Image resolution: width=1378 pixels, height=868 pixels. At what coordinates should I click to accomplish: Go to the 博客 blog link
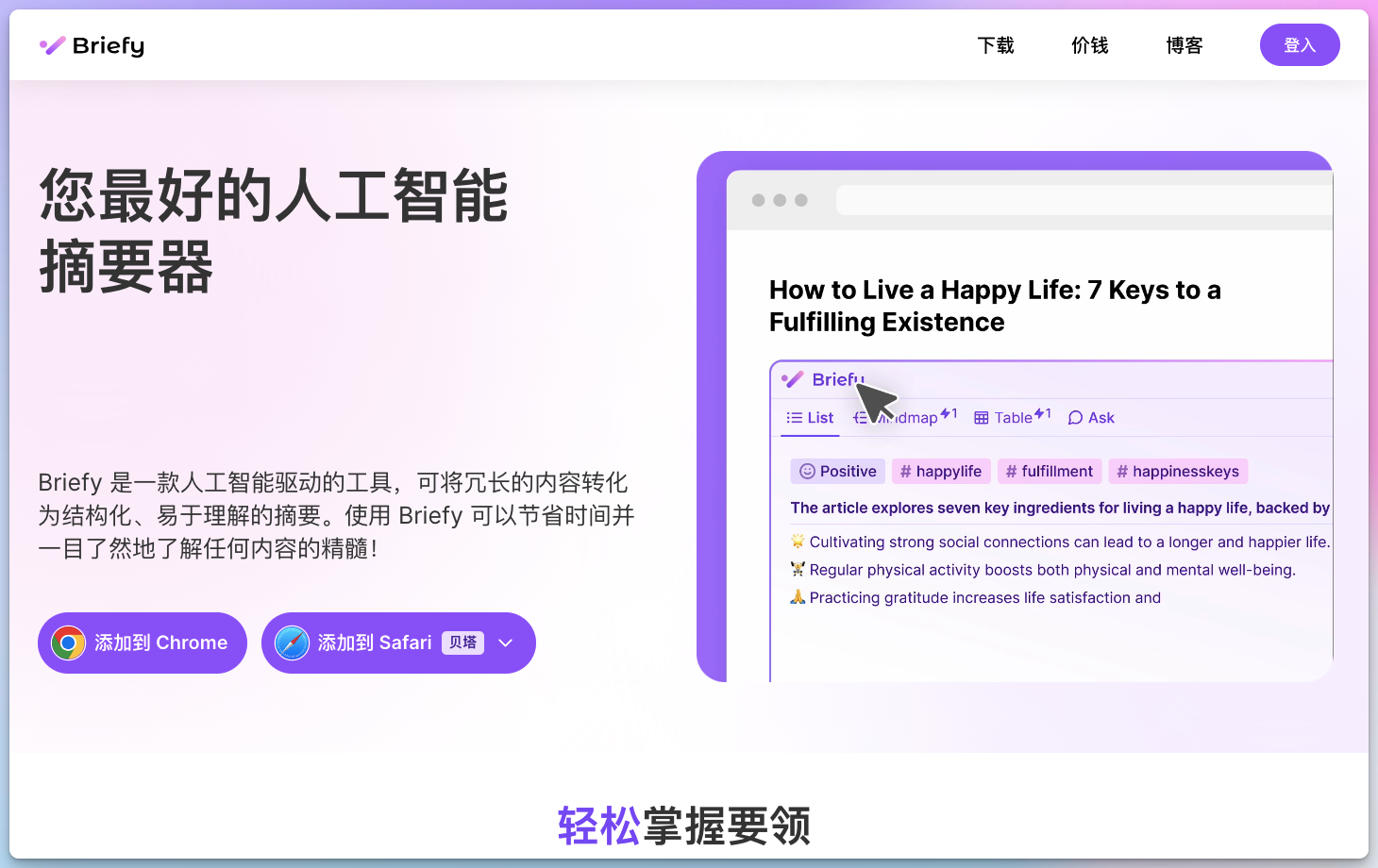click(x=1184, y=45)
